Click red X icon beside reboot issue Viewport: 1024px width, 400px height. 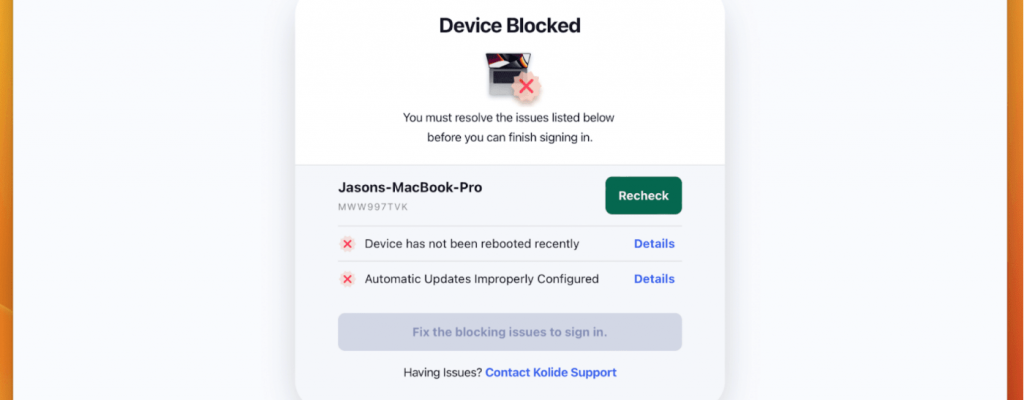coord(347,244)
